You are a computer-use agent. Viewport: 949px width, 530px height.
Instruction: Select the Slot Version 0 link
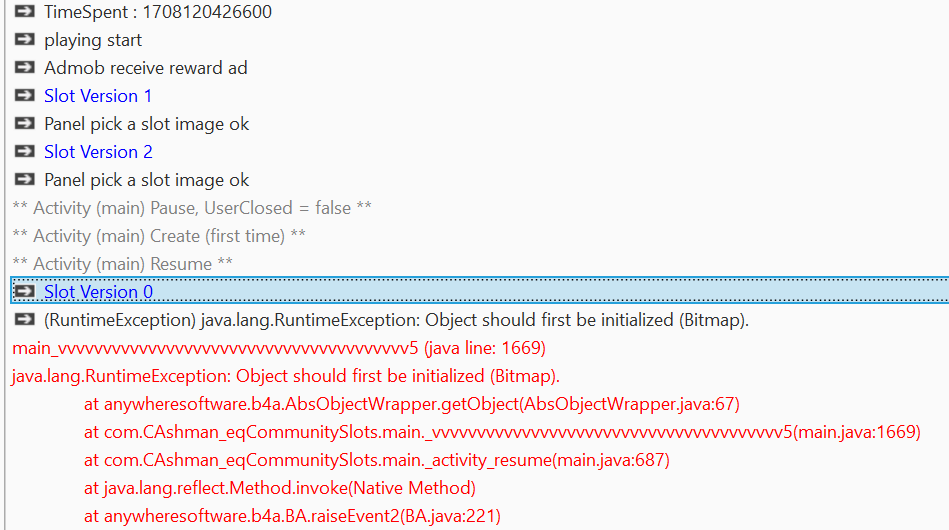coord(98,292)
